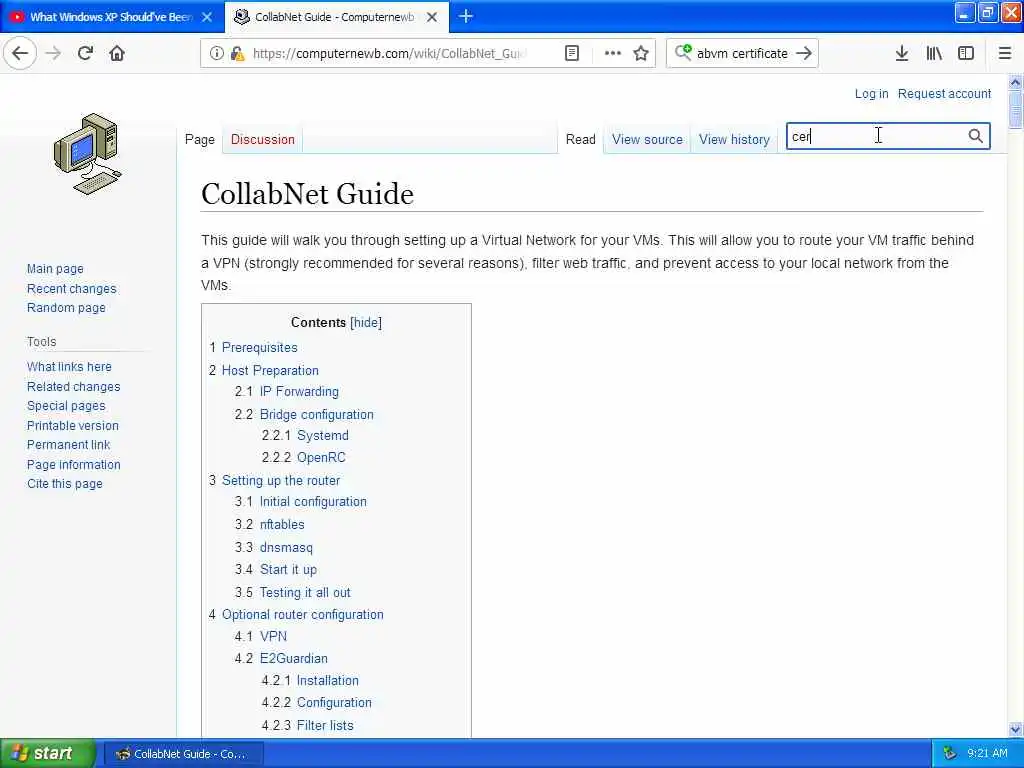
Task: Click Request account link
Action: pos(944,93)
